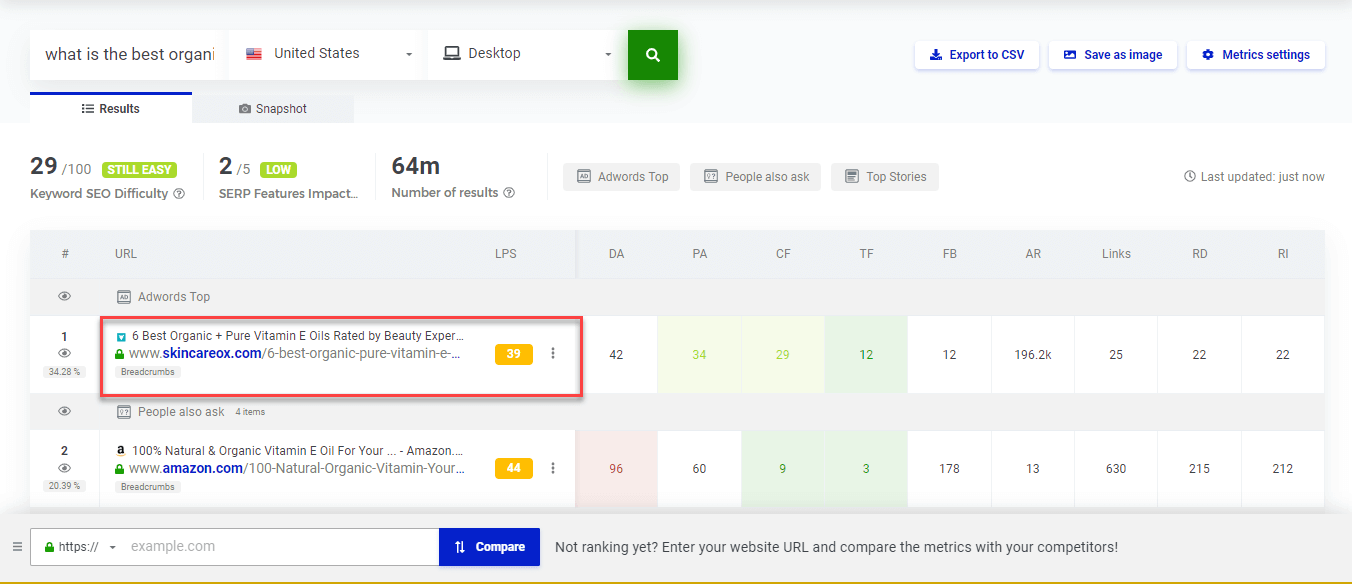This screenshot has height=584, width=1352.
Task: Open the https:// protocol dropdown
Action: (80, 547)
